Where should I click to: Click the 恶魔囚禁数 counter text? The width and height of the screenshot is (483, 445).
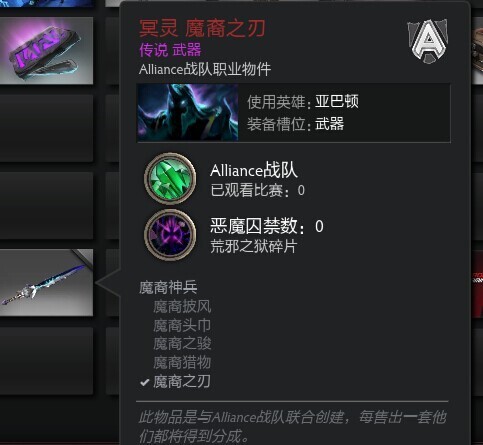pos(267,226)
